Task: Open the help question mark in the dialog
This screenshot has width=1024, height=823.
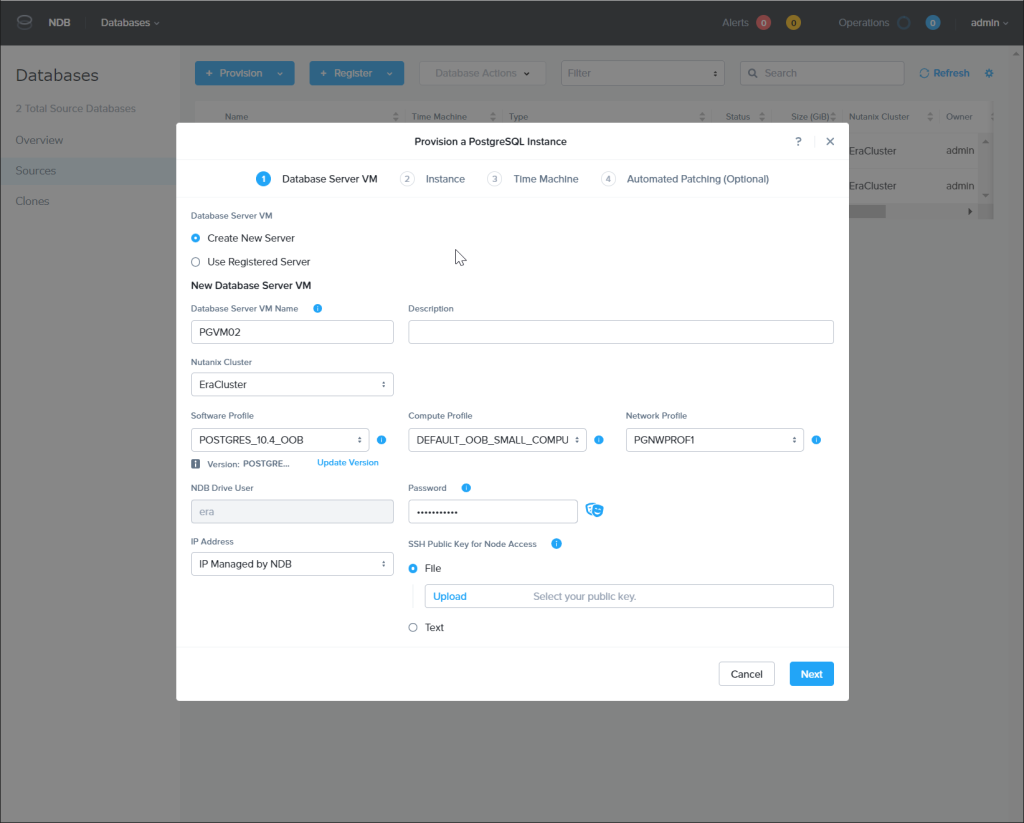Action: [x=798, y=142]
